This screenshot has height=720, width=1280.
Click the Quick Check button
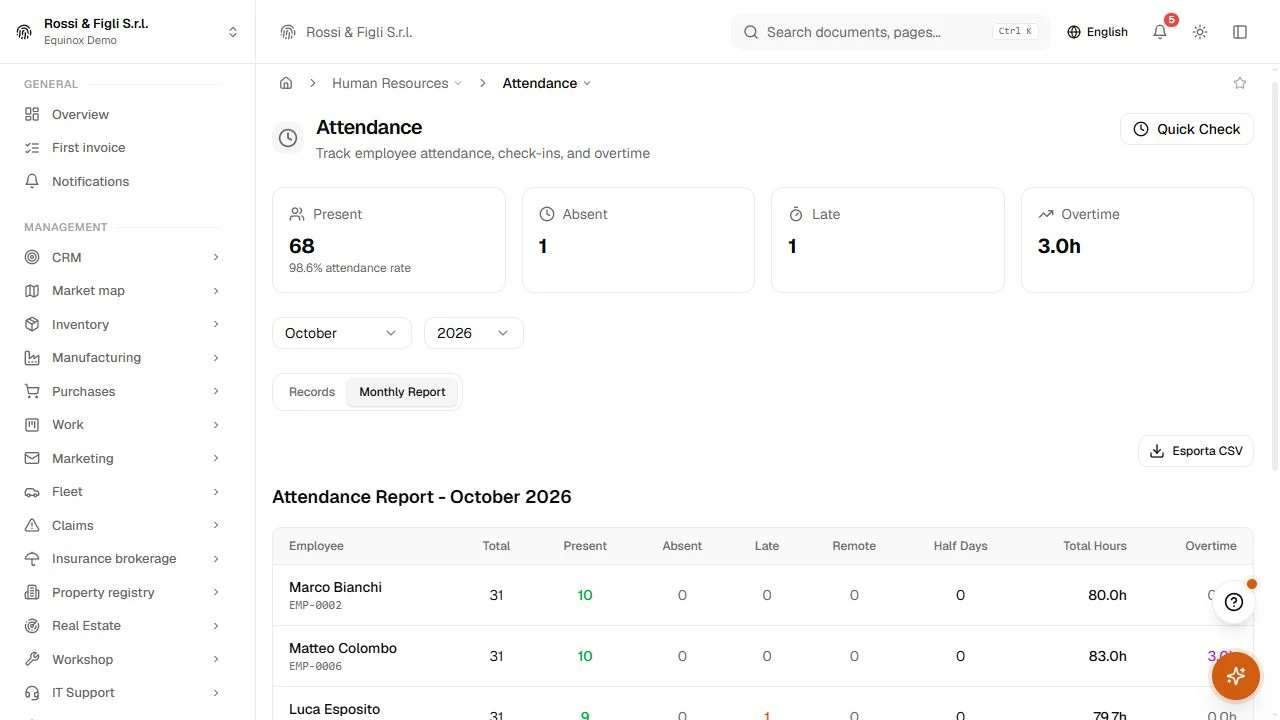point(1187,129)
